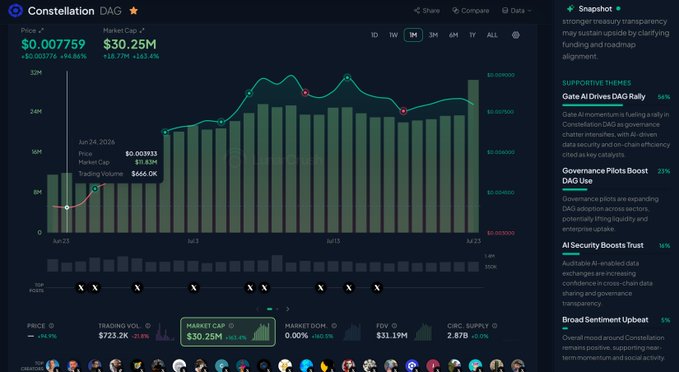
Task: Click the last top creator avatar
Action: tap(517, 366)
